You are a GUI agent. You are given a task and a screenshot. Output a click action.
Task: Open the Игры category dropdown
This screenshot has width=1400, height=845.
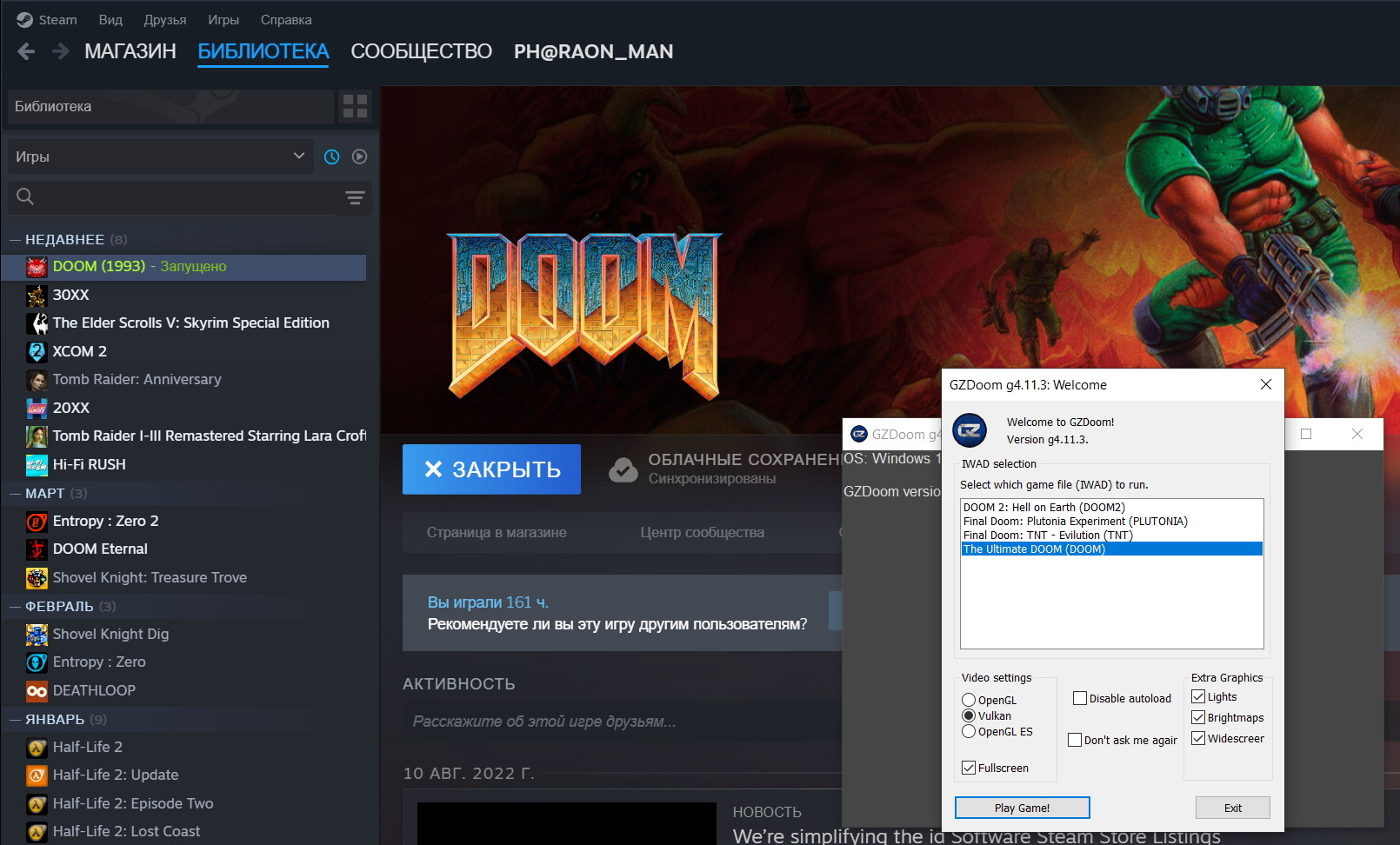[161, 156]
